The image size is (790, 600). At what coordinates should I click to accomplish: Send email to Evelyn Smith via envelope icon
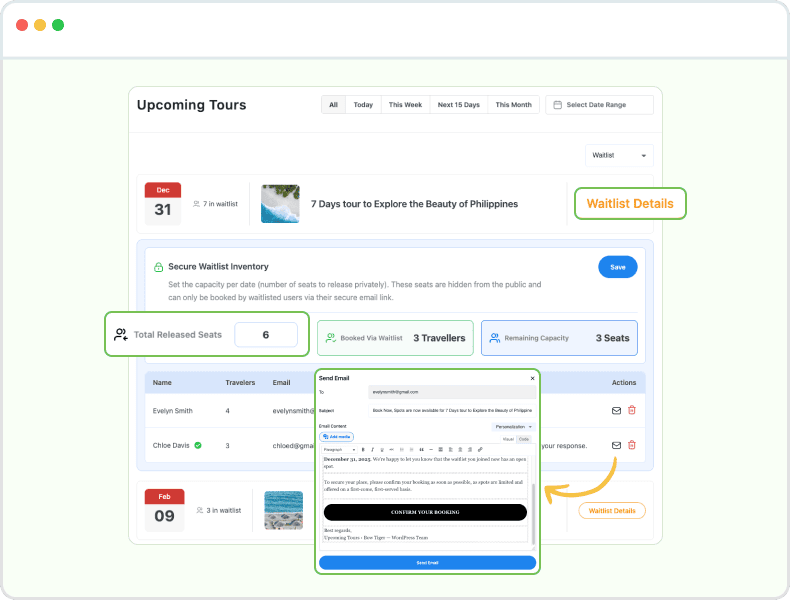click(616, 411)
